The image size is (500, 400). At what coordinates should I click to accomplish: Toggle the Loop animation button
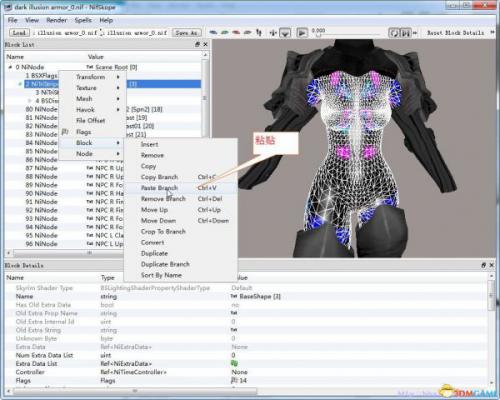394,33
